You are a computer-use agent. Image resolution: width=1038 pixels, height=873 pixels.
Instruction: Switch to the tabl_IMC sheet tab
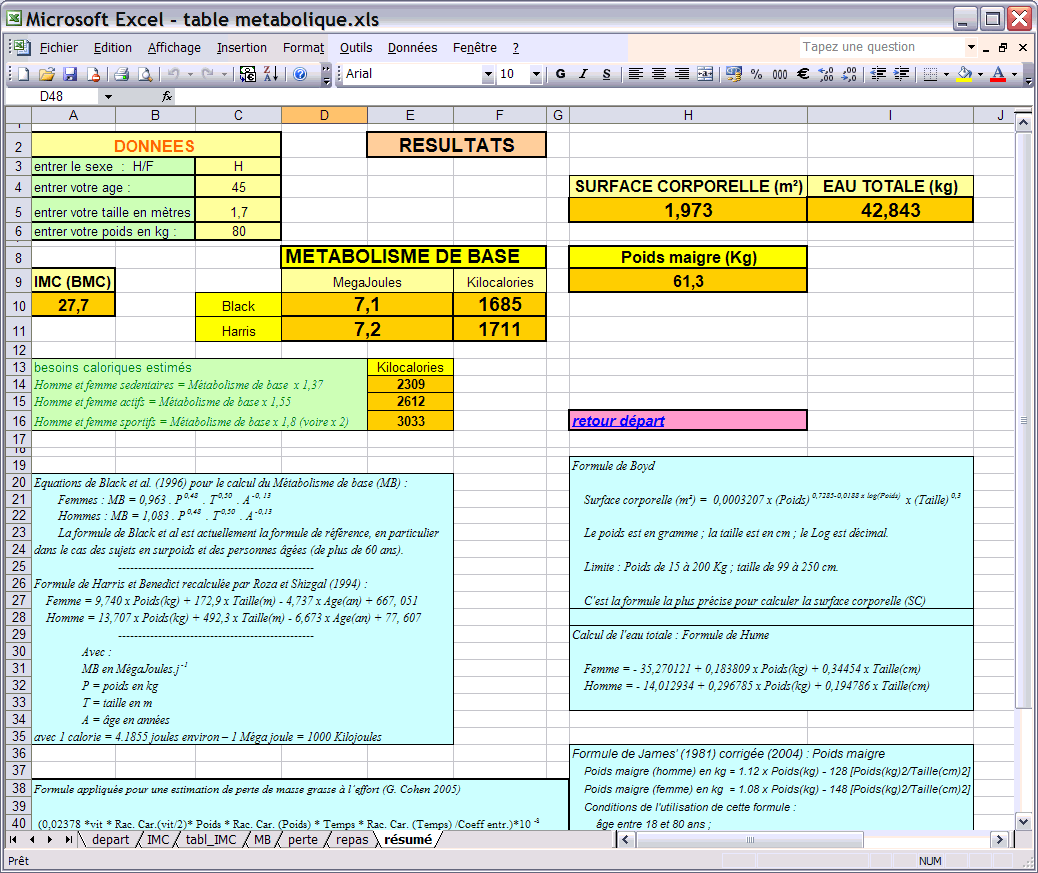(211, 840)
